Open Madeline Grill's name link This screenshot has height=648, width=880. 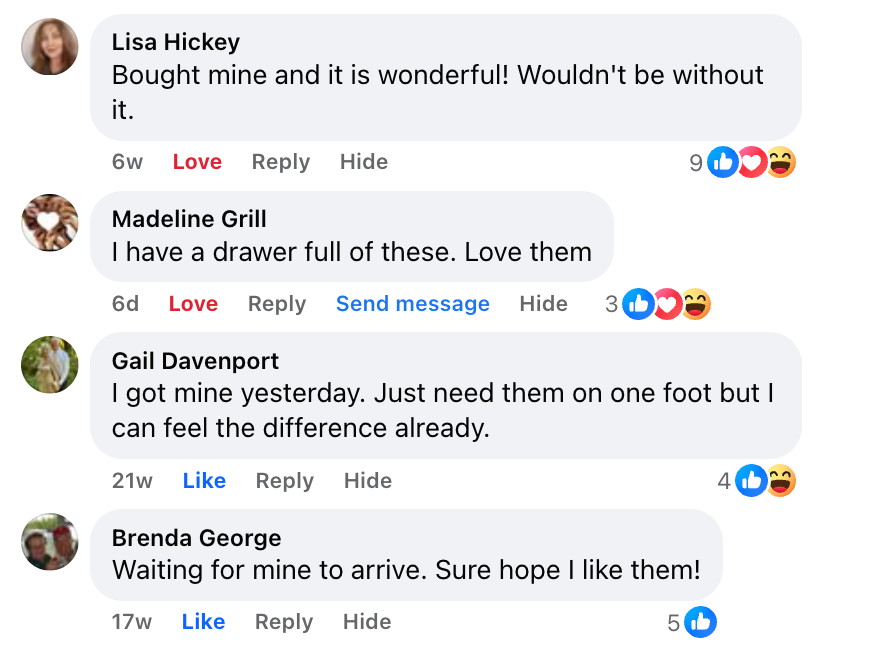(189, 219)
